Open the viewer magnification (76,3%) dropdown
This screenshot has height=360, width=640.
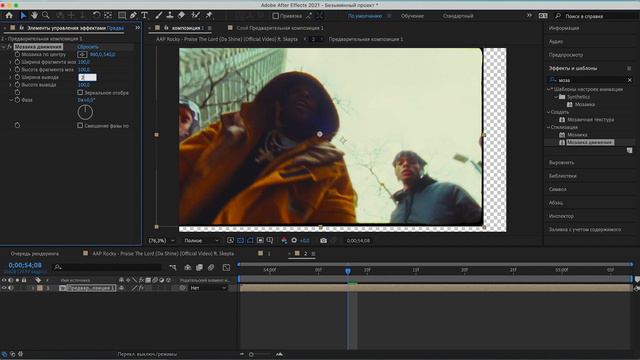click(162, 241)
